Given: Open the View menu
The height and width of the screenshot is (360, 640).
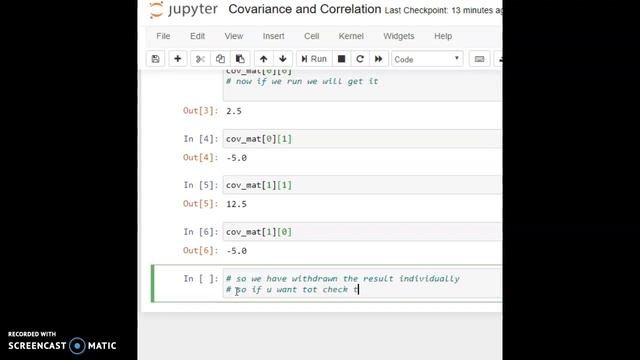Looking at the screenshot, I should click(234, 36).
